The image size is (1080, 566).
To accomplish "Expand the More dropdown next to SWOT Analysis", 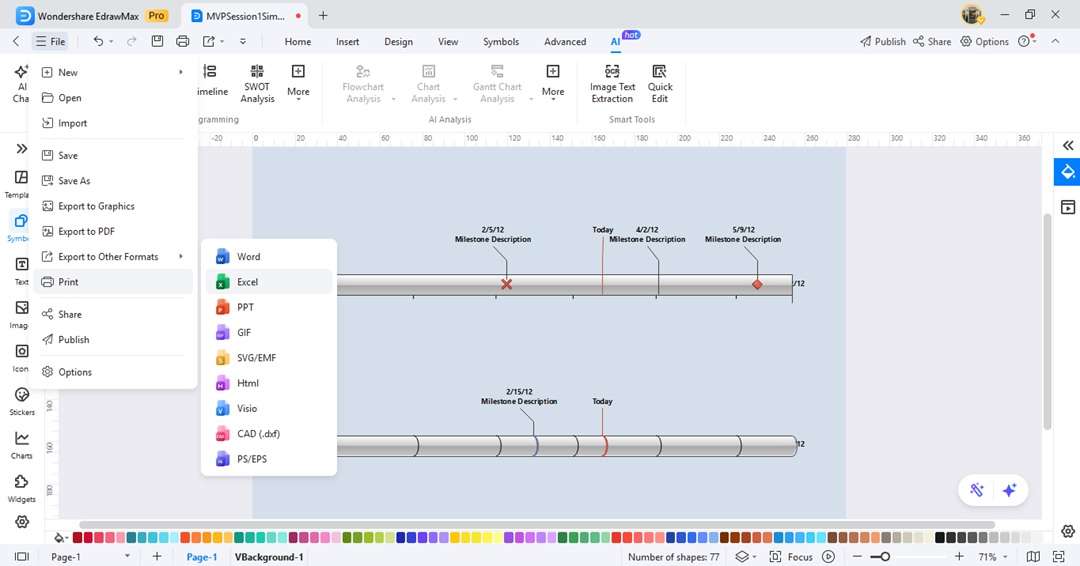I will tap(298, 83).
